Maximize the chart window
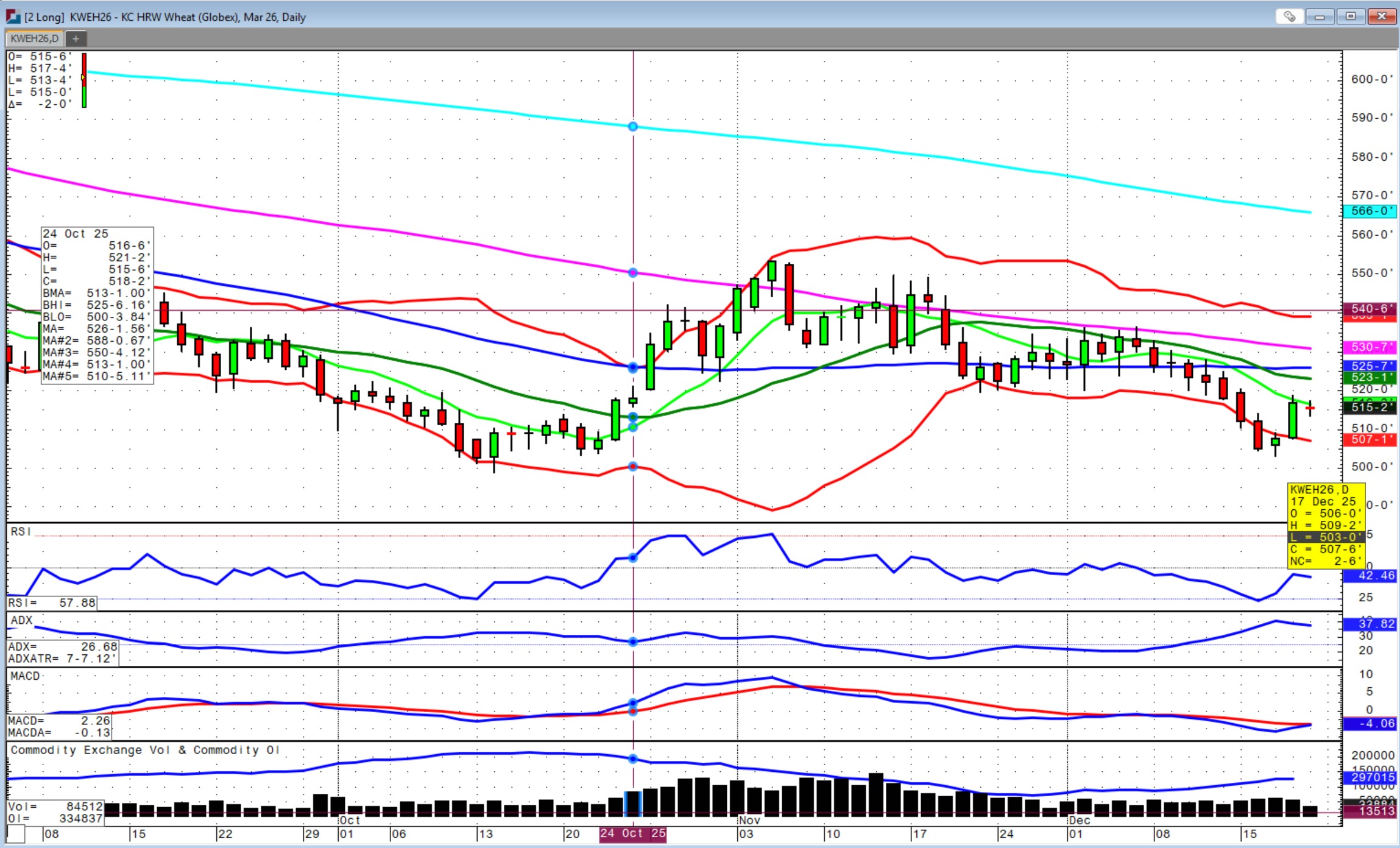The width and height of the screenshot is (1400, 848). 1351,16
